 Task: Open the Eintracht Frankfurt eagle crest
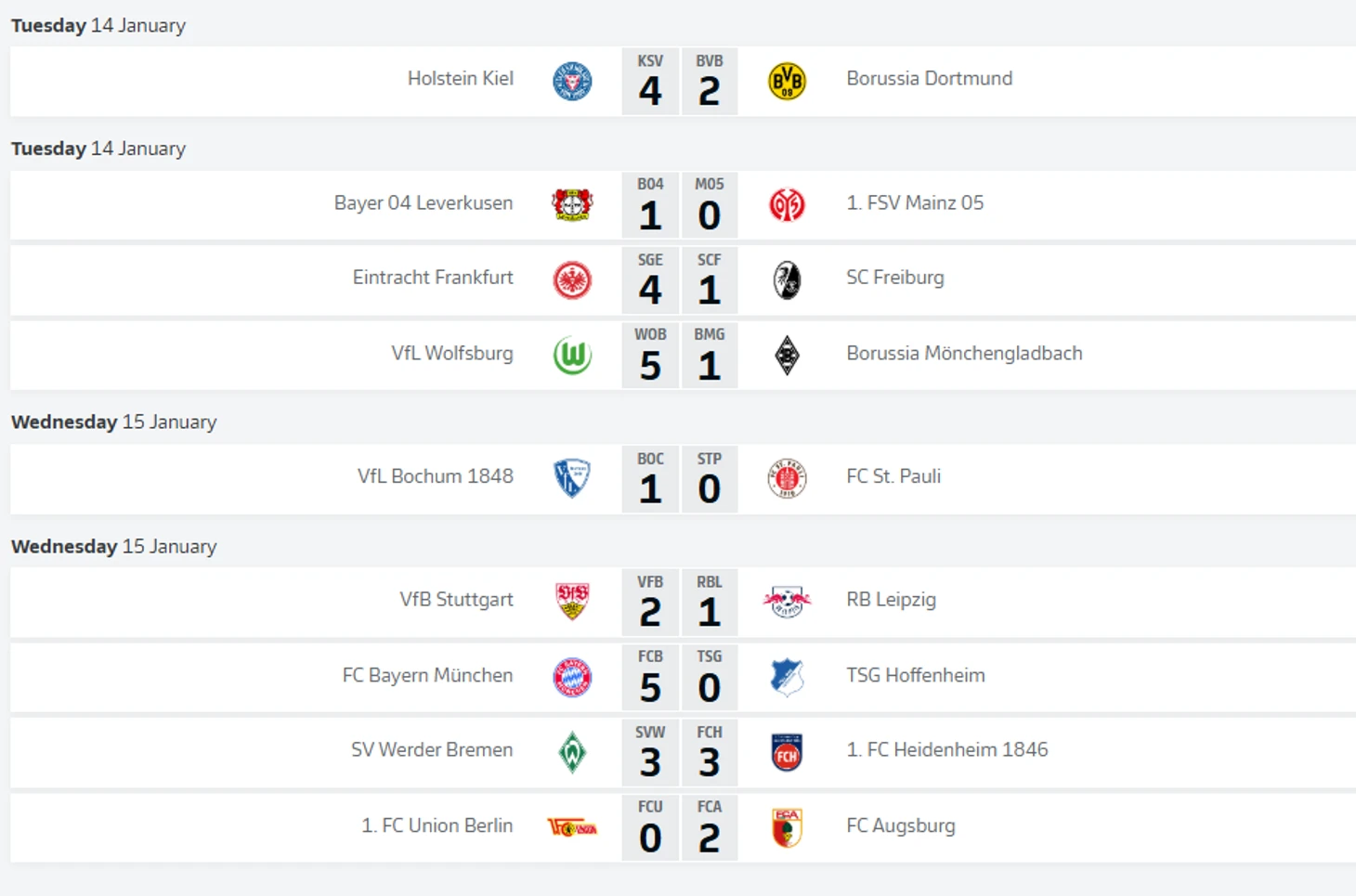click(x=572, y=280)
